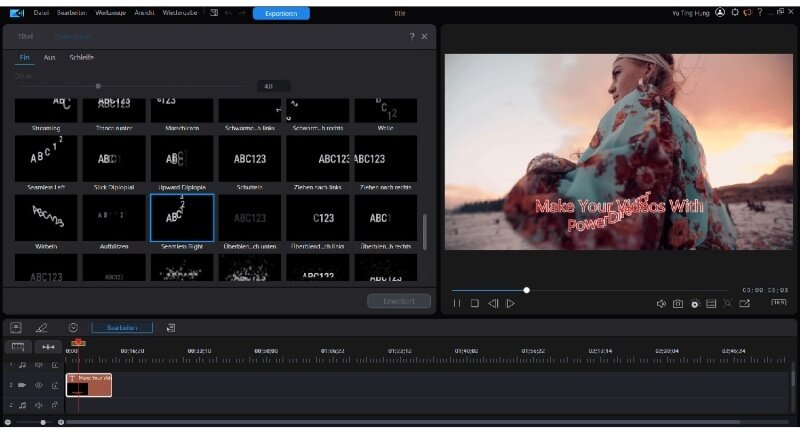Screen dimensions: 800x431
Task: Select the Seamless Left animation thumbnail
Action: pos(46,159)
